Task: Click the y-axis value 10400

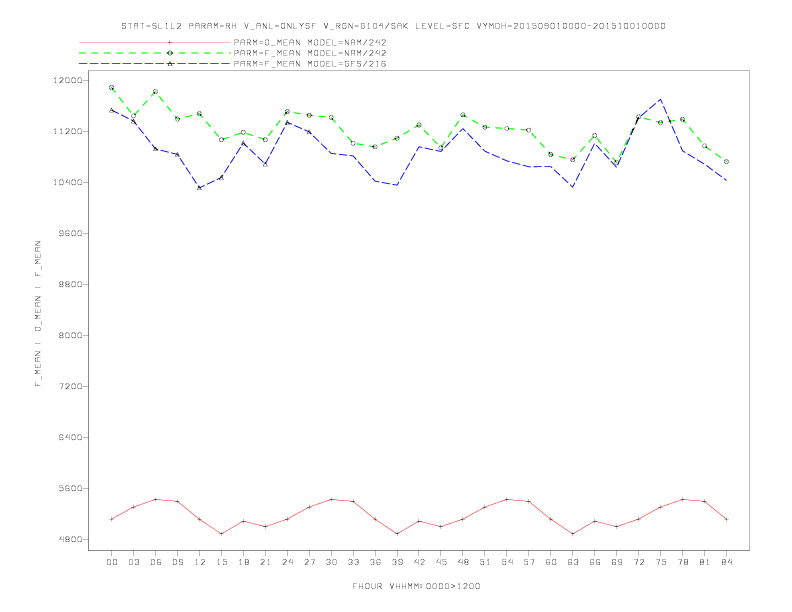Action: [x=68, y=182]
